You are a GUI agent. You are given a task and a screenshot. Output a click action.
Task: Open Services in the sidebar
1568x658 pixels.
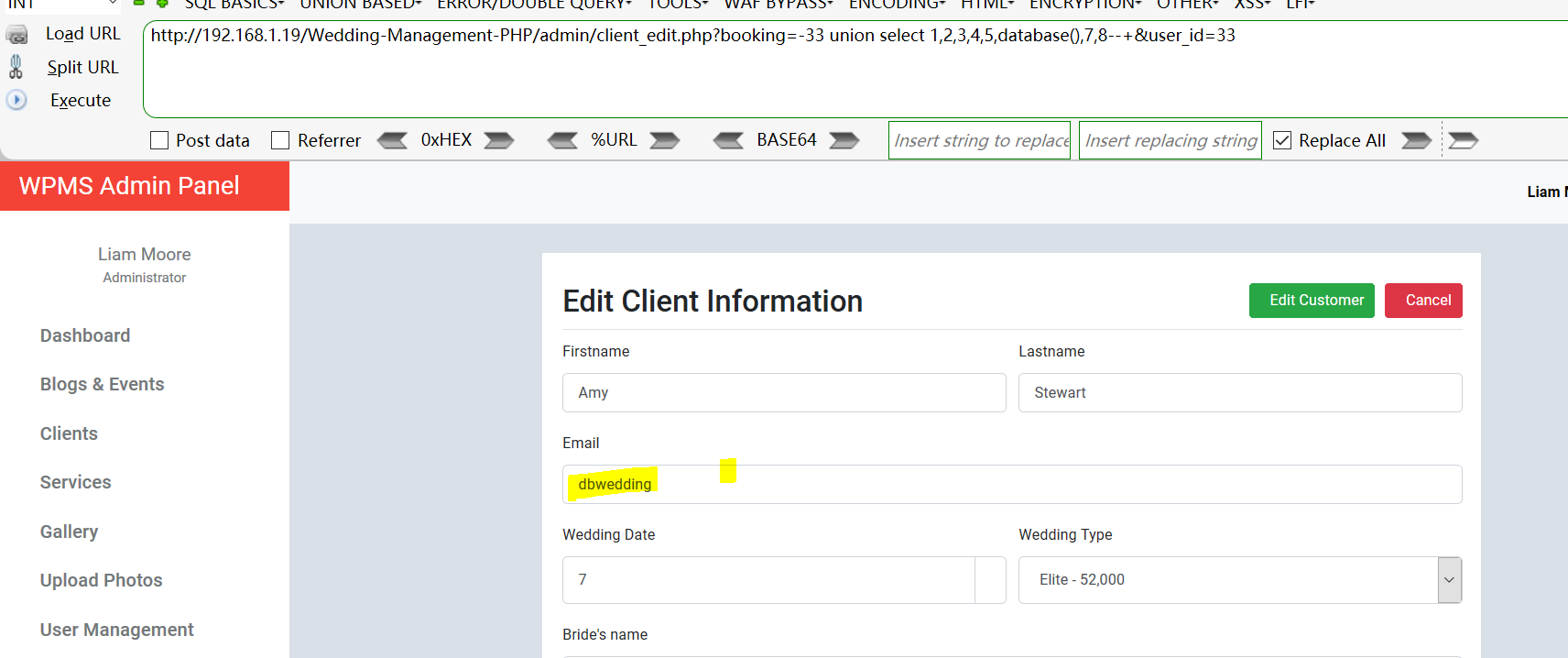point(75,482)
